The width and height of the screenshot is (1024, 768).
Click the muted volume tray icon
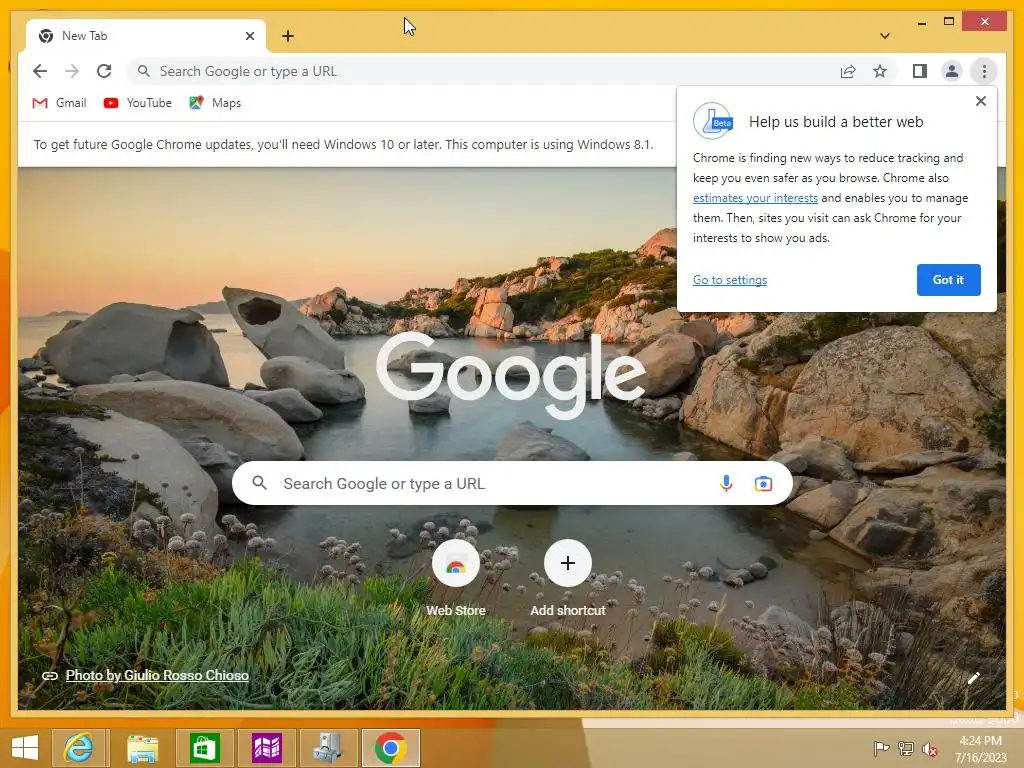pos(929,749)
